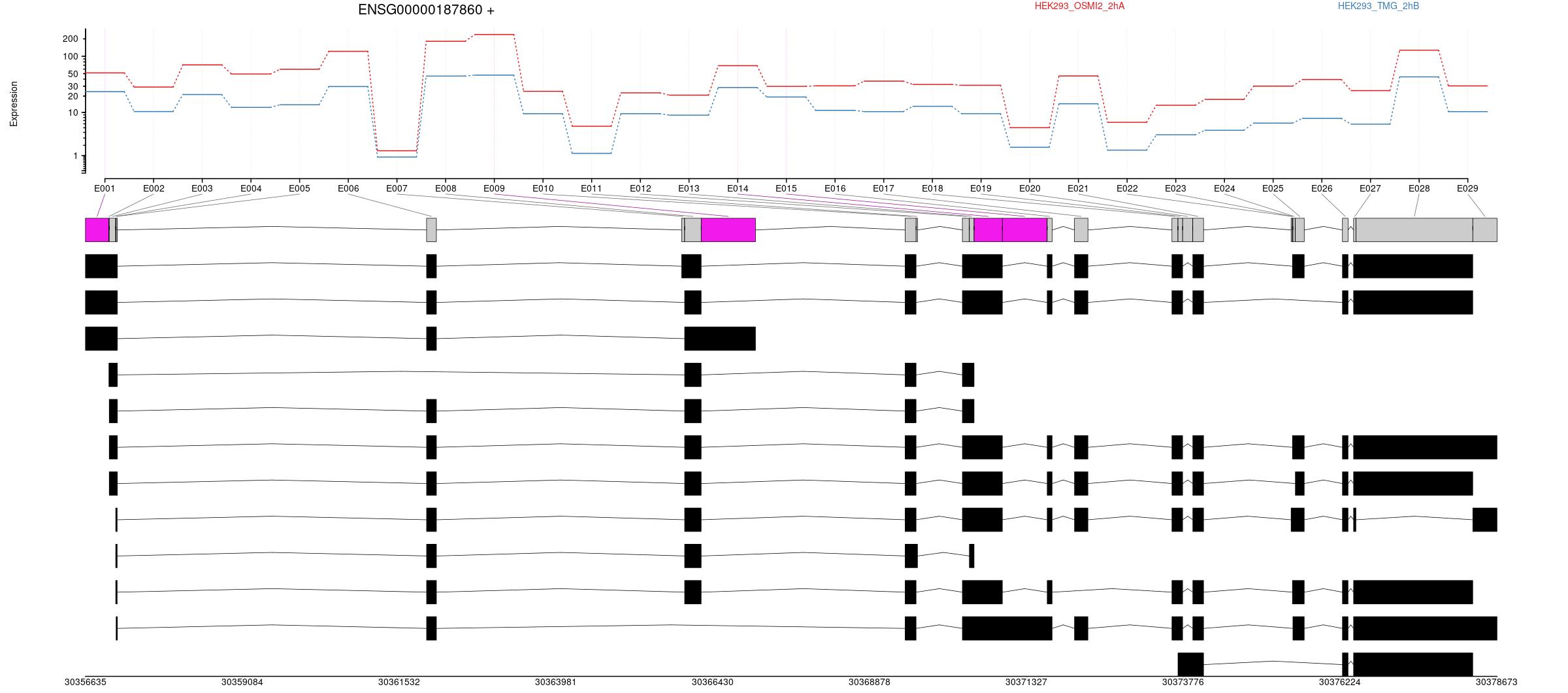
Task: Click y-axis tick value 200
Action: click(x=71, y=39)
